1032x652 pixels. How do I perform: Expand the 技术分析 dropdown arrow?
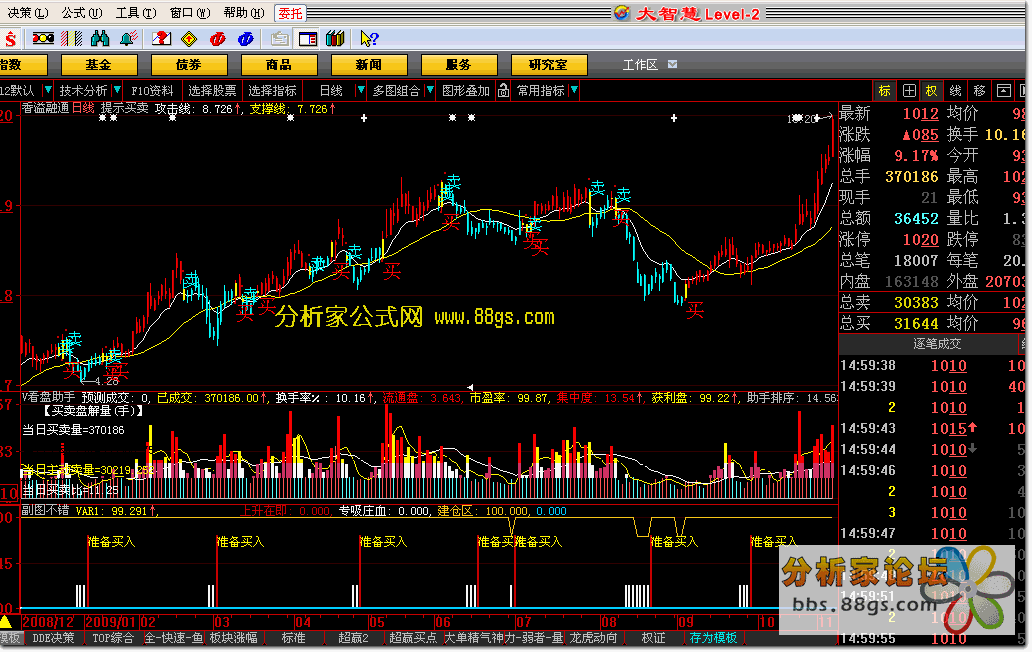117,89
